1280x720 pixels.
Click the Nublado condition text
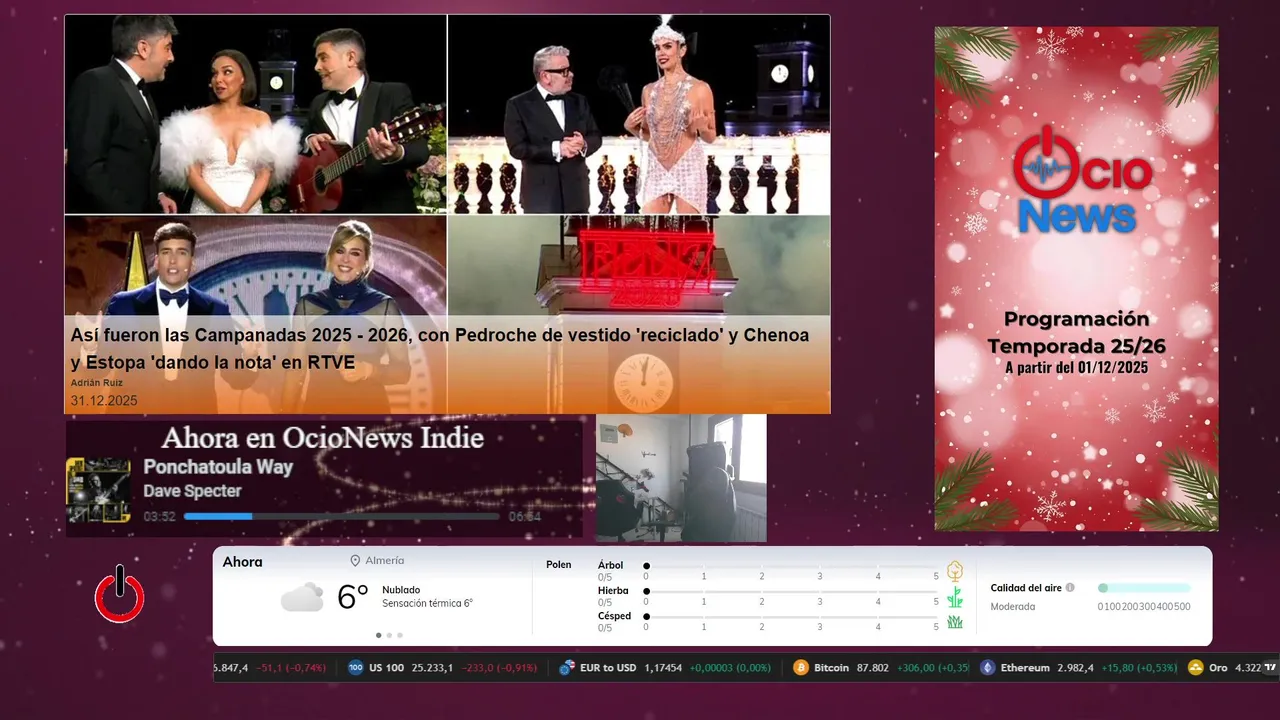[x=401, y=590]
